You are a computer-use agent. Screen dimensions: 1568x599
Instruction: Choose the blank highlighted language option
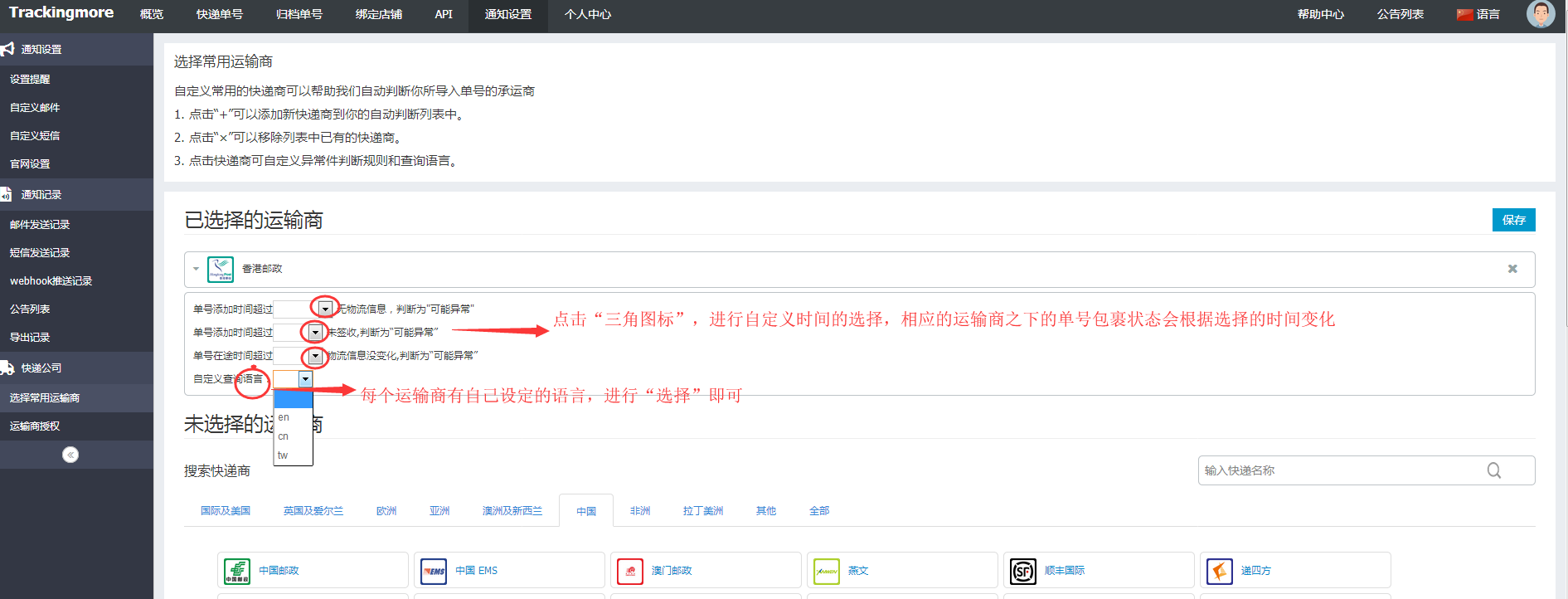[x=293, y=399]
